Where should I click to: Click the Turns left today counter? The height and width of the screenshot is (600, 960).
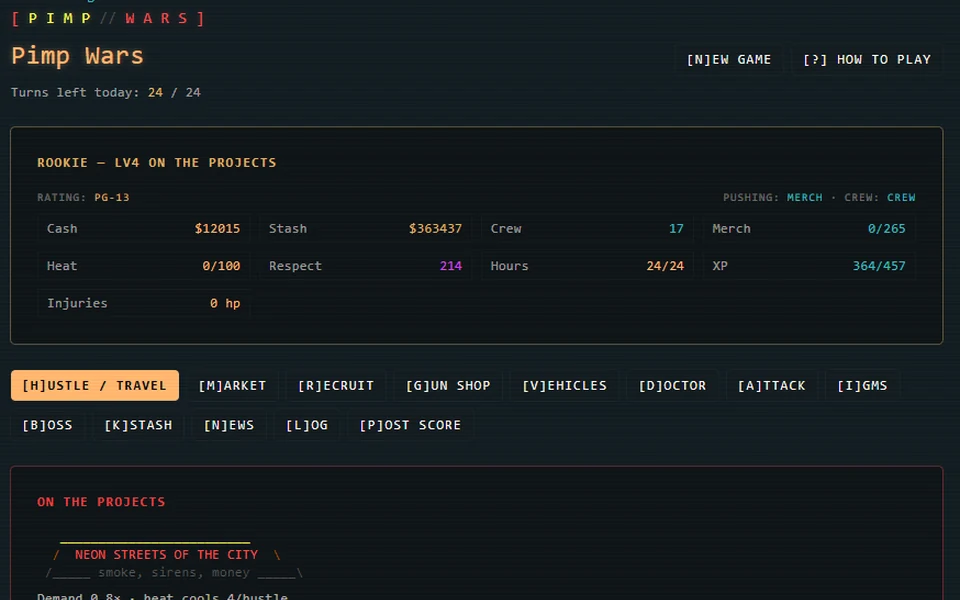point(106,92)
